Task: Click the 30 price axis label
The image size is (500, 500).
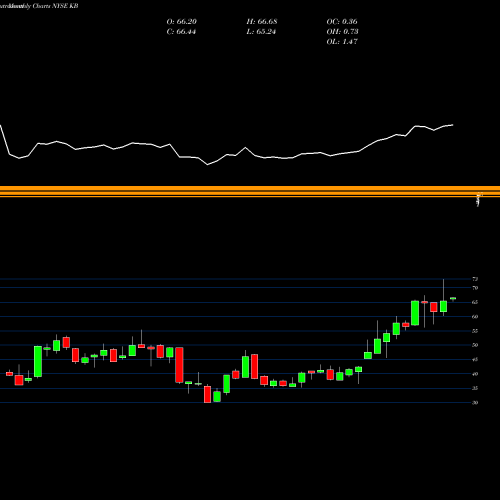Action: [475, 403]
